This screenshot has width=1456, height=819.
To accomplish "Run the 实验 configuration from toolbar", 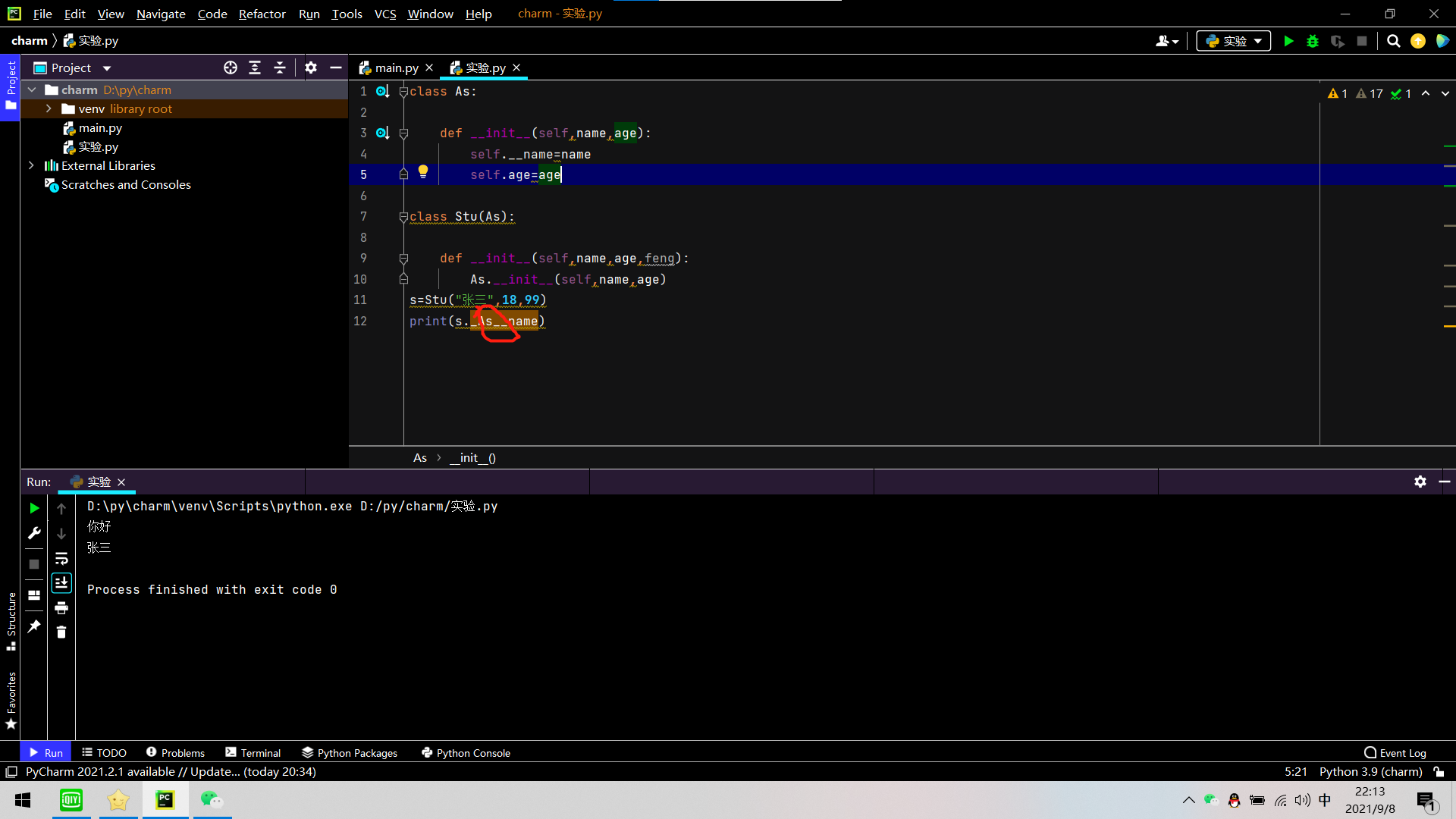I will coord(1288,41).
